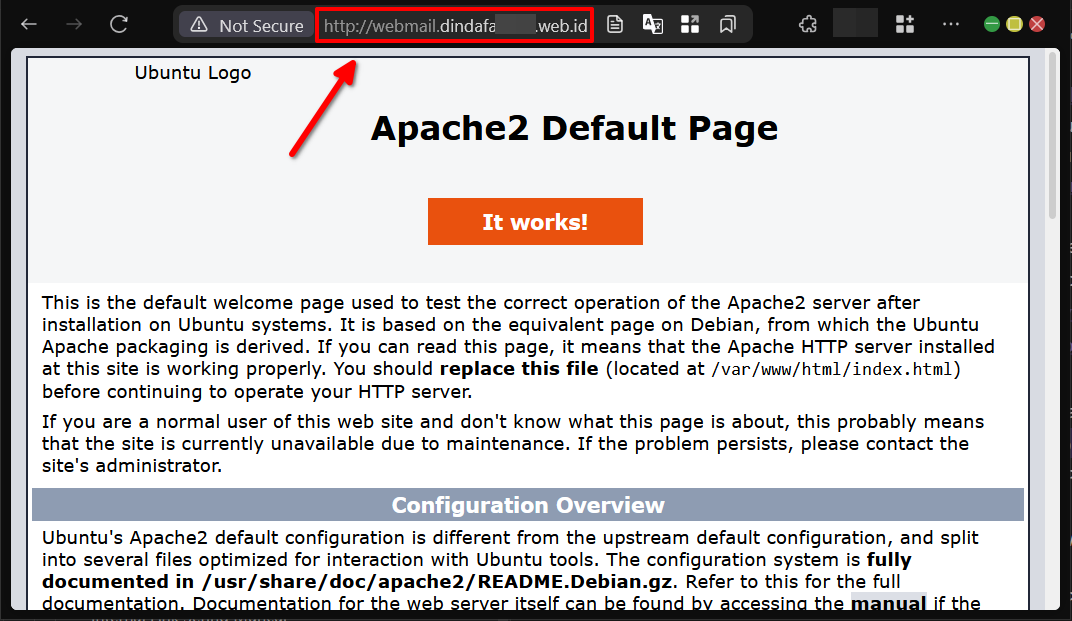
Task: Open the manual documentation link
Action: (886, 602)
